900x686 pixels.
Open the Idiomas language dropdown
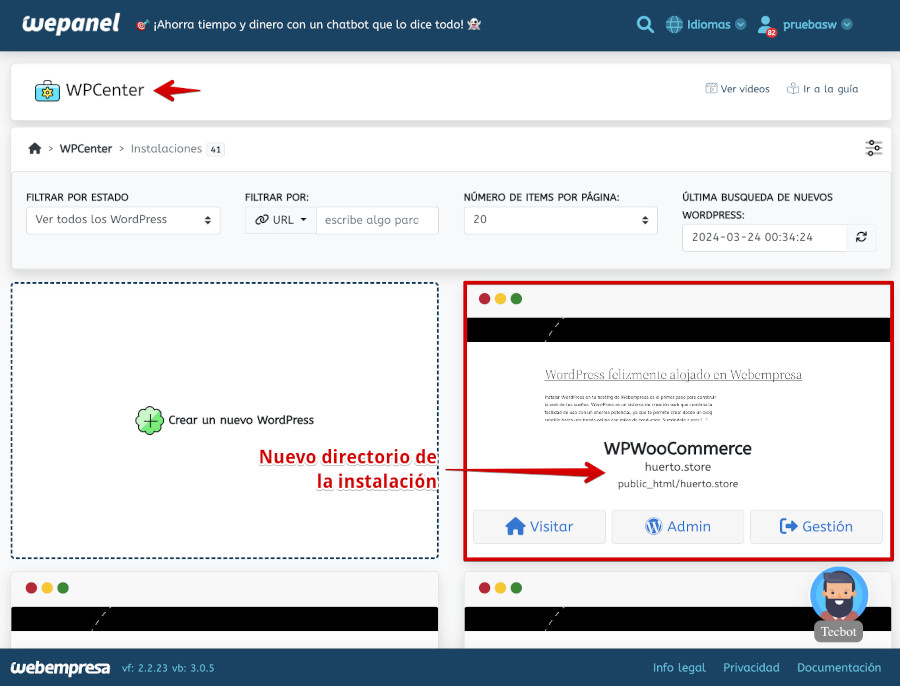[x=716, y=25]
